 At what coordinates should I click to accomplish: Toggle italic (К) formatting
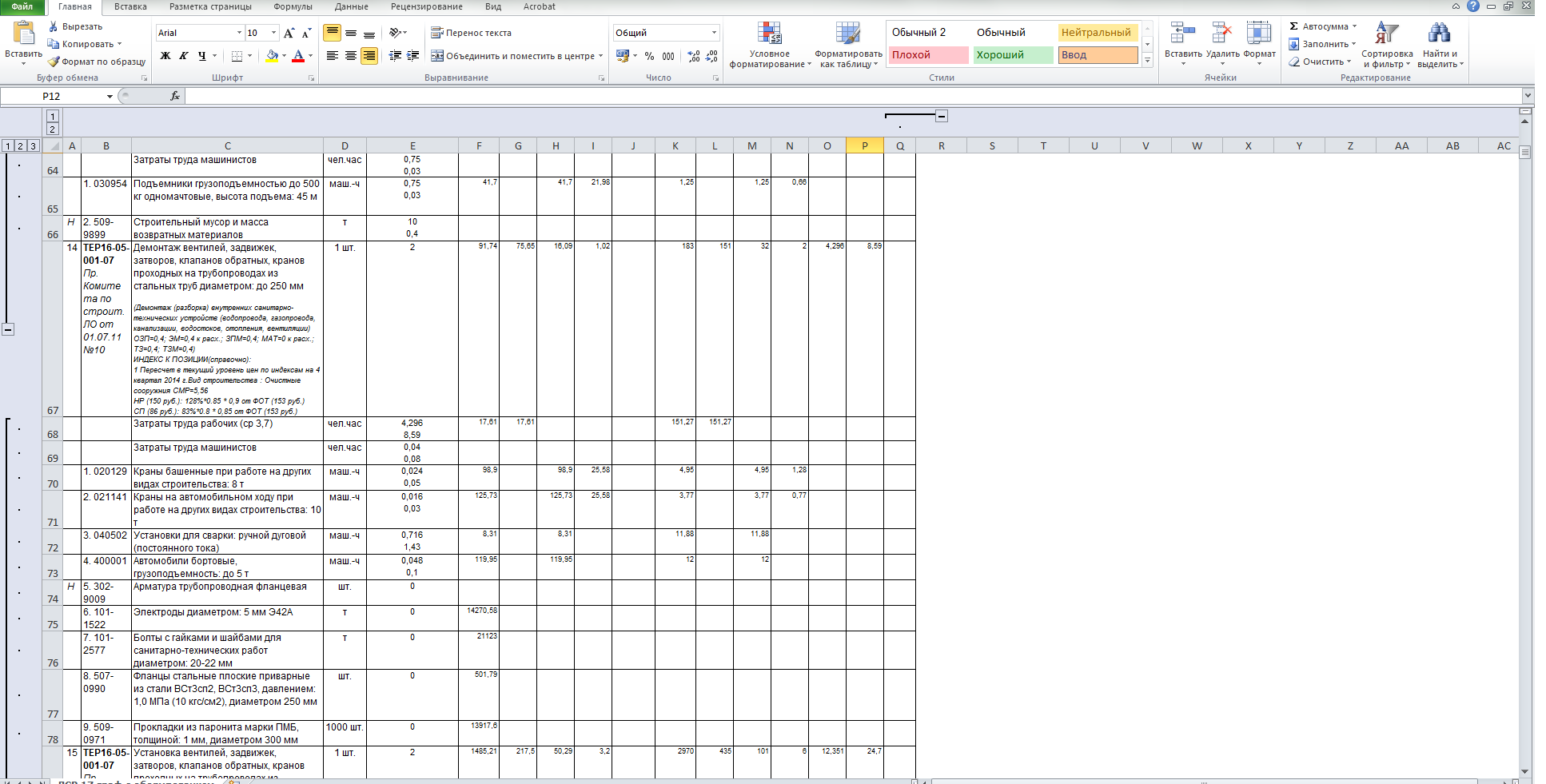point(183,56)
